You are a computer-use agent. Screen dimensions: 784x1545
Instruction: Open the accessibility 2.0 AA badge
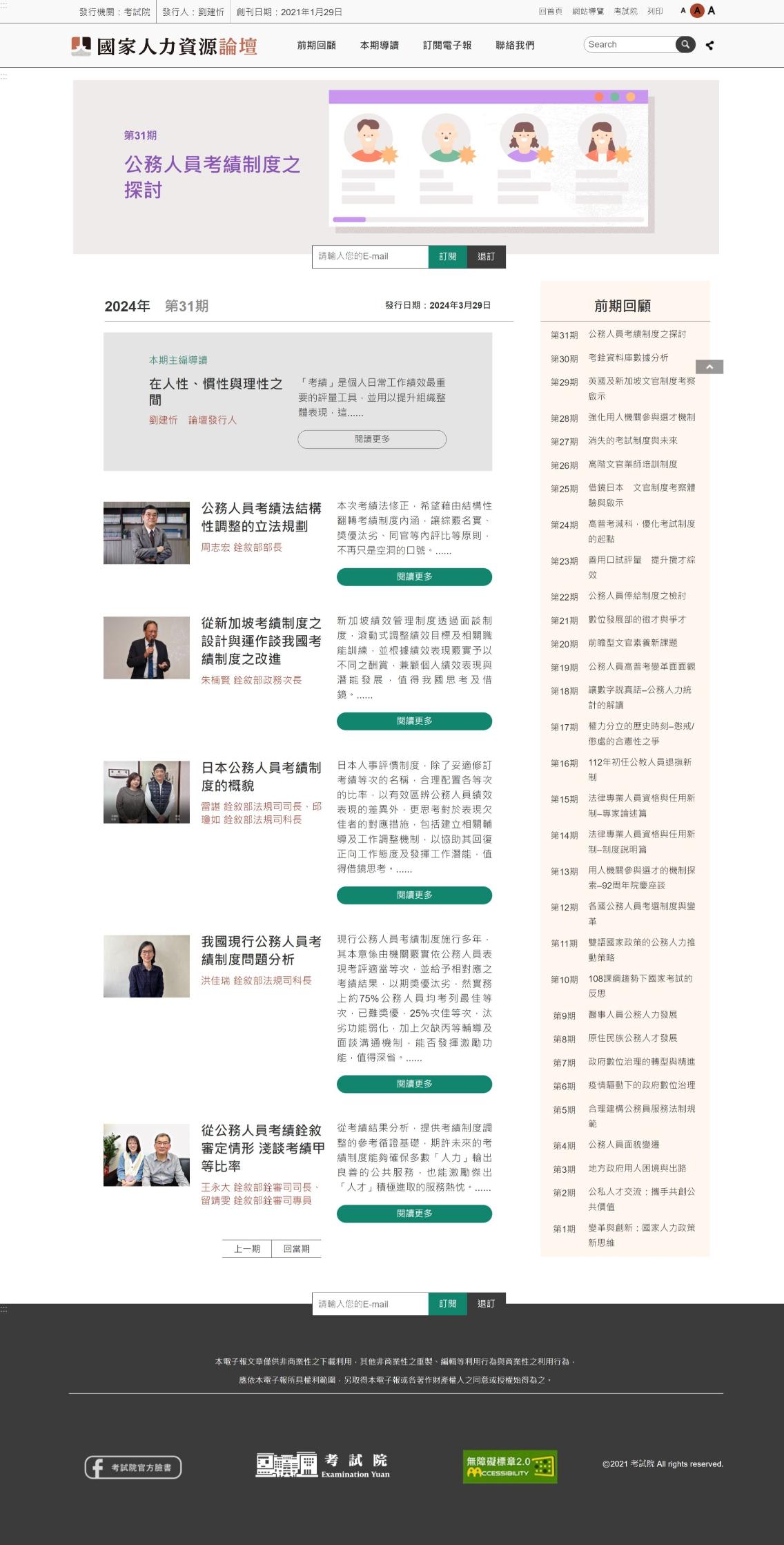(x=509, y=1466)
